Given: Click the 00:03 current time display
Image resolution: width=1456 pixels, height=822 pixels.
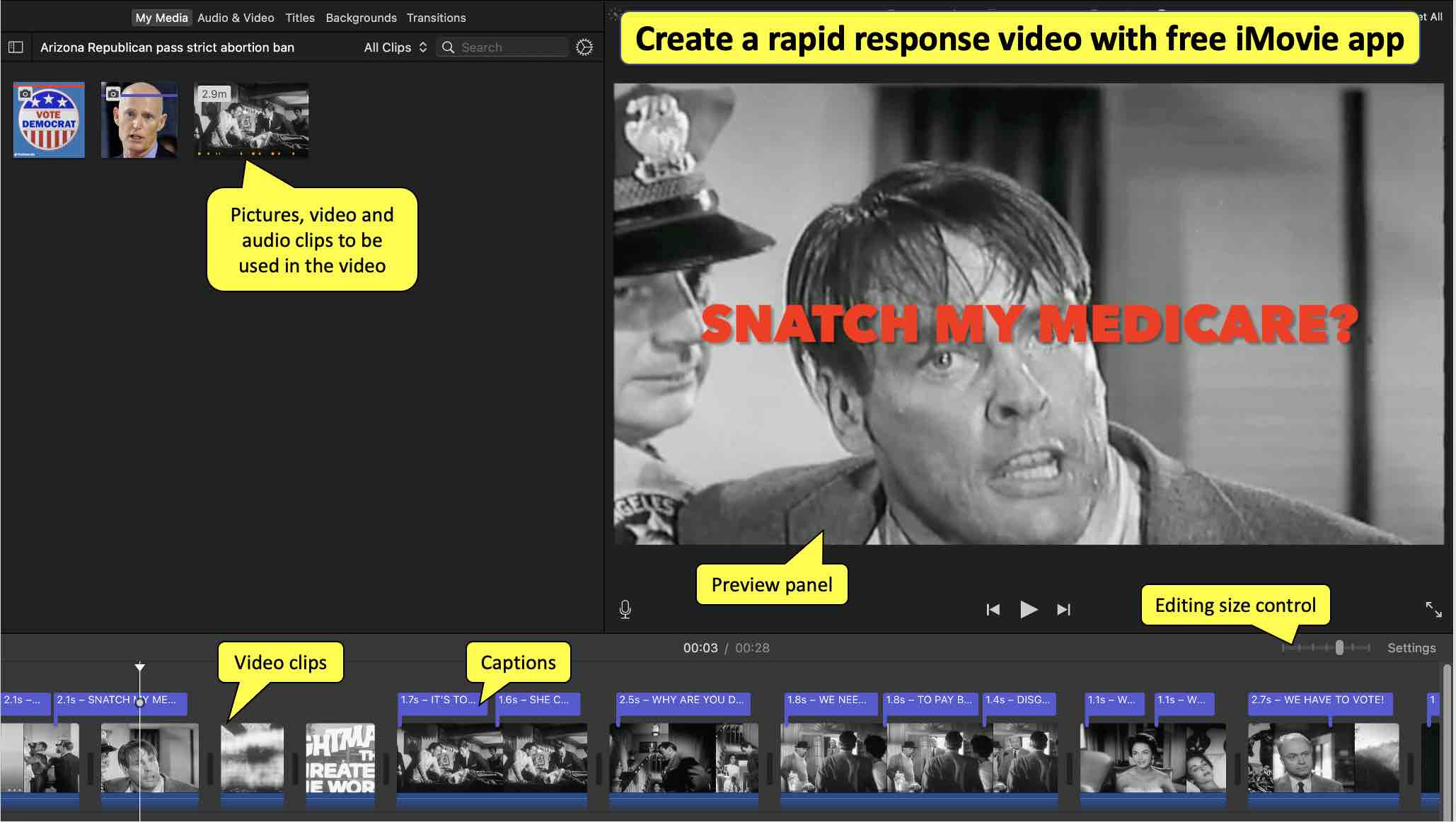Looking at the screenshot, I should (x=700, y=648).
